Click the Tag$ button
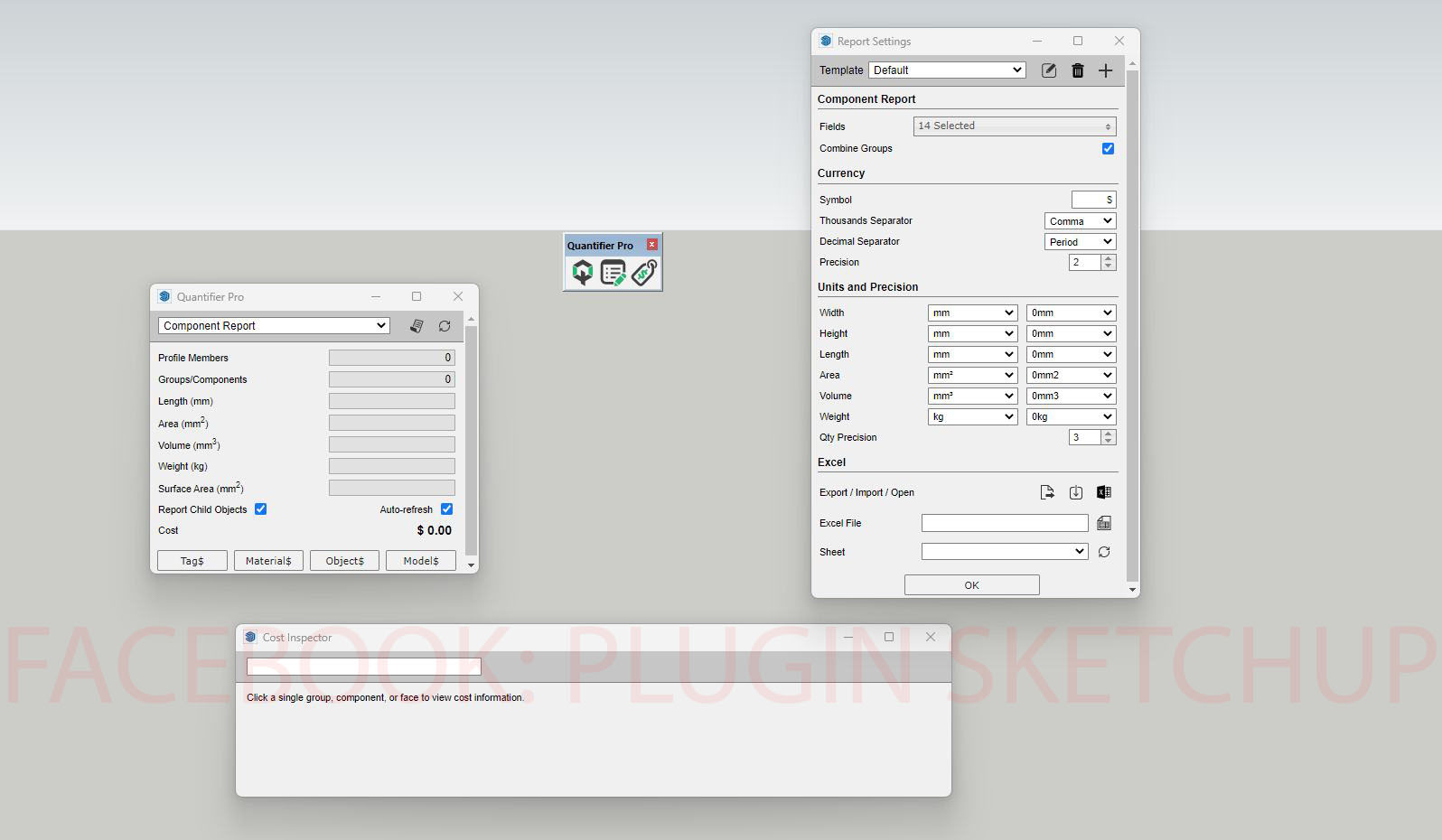 point(192,561)
